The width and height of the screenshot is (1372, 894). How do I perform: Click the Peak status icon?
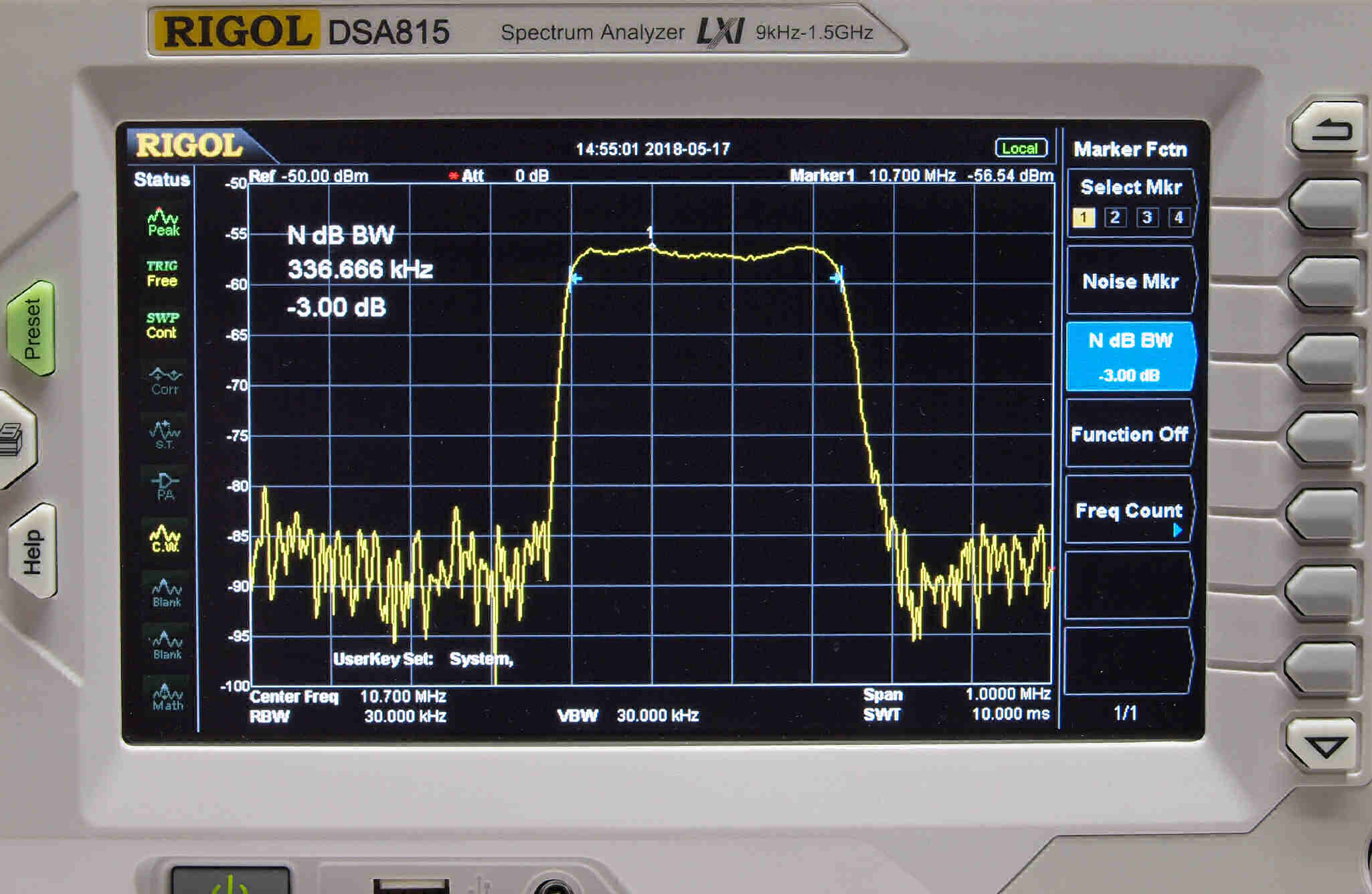[163, 223]
